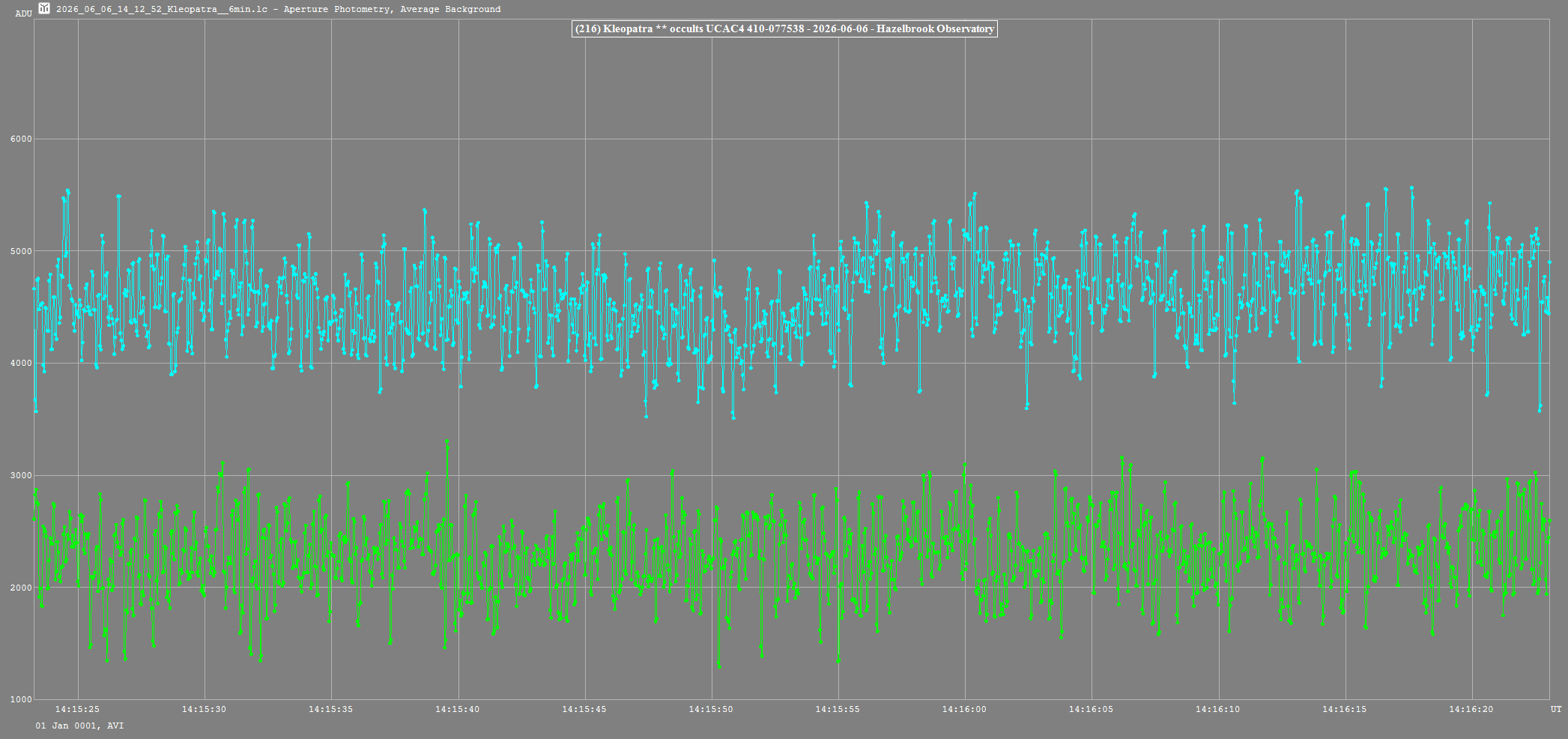The width and height of the screenshot is (1568, 739).
Task: Click the 14:15:45 time axis label
Action: (x=584, y=709)
